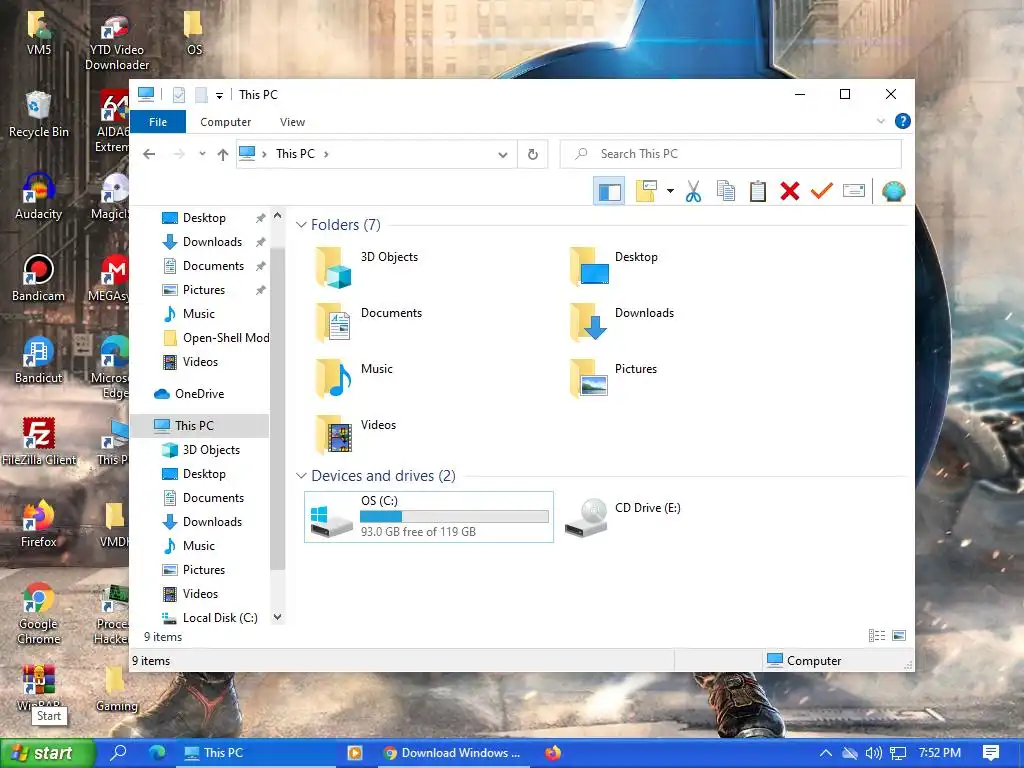
Task: Open the View ribbon tab
Action: tap(292, 122)
